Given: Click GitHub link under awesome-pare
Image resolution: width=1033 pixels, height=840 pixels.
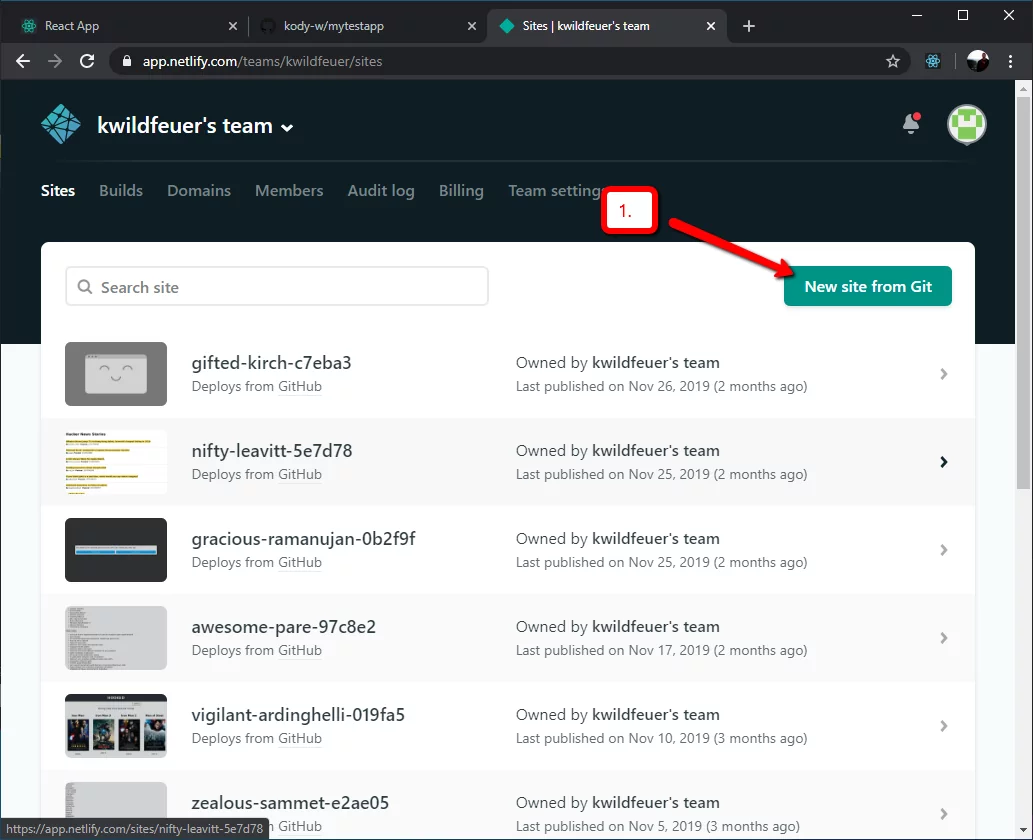Looking at the screenshot, I should 300,650.
